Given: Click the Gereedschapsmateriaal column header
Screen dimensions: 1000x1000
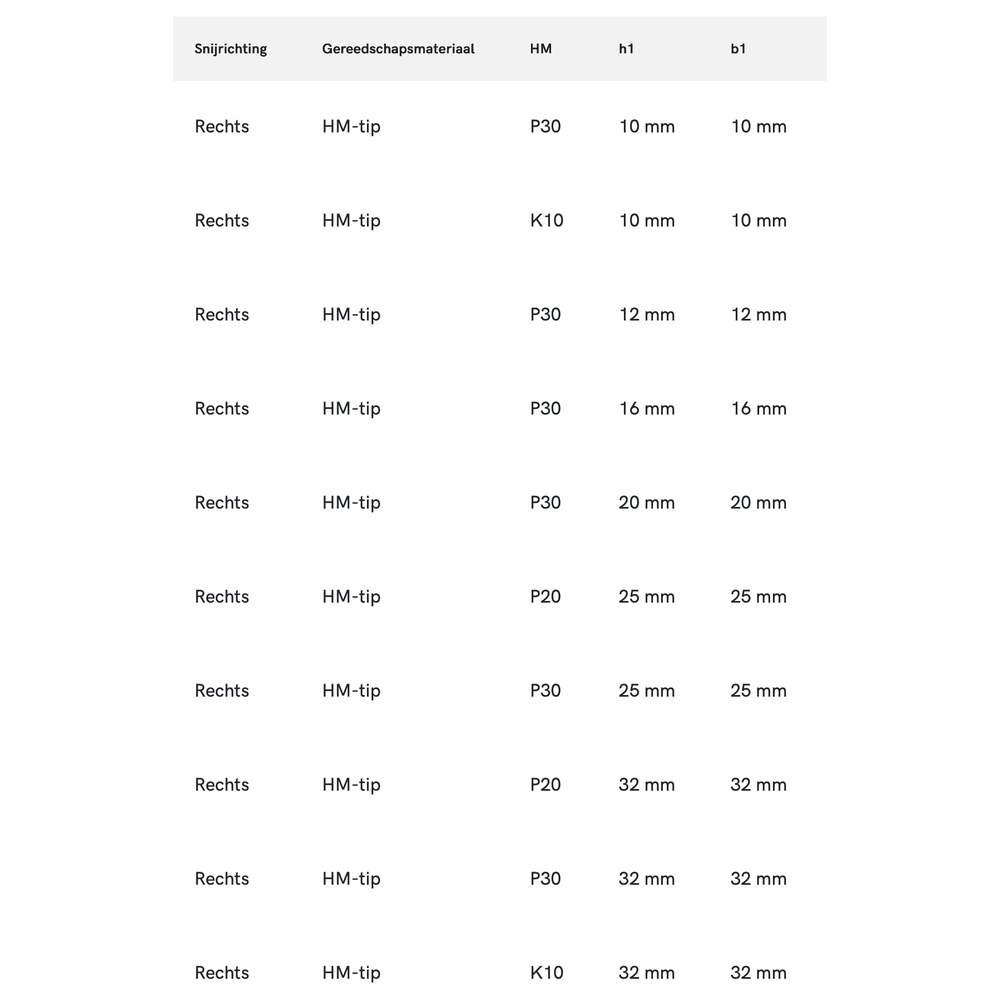Looking at the screenshot, I should tap(398, 49).
